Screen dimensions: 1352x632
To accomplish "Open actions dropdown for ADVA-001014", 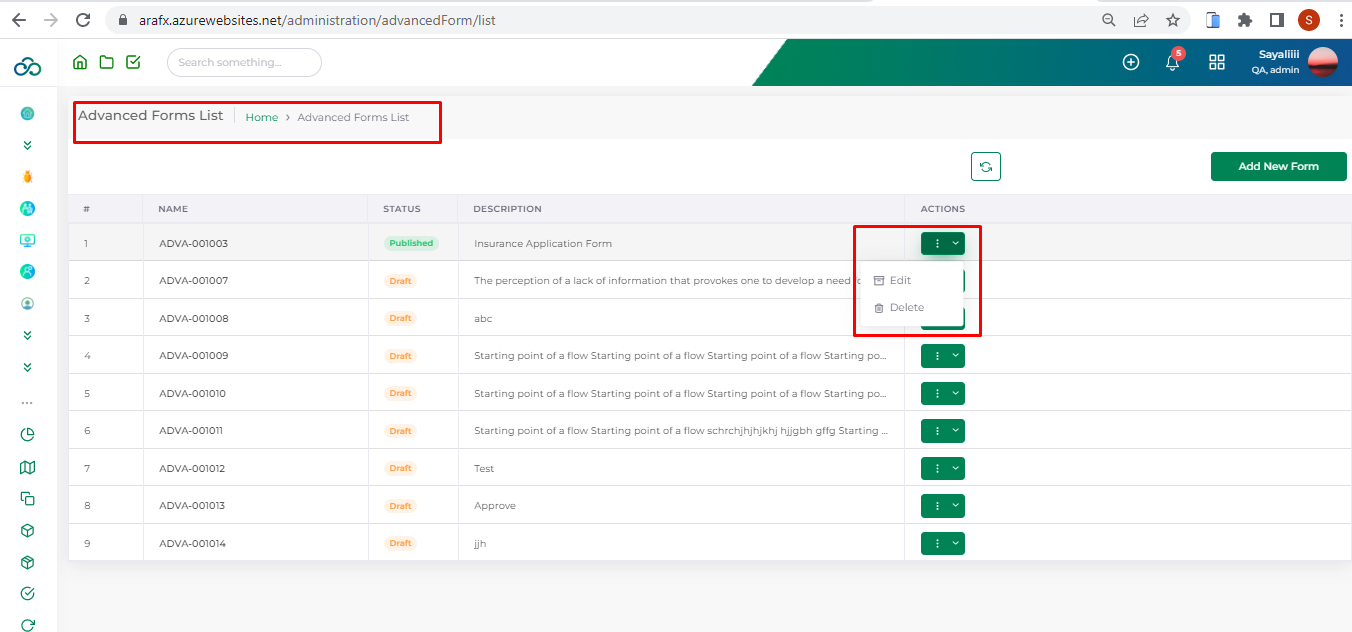I will click(x=942, y=543).
